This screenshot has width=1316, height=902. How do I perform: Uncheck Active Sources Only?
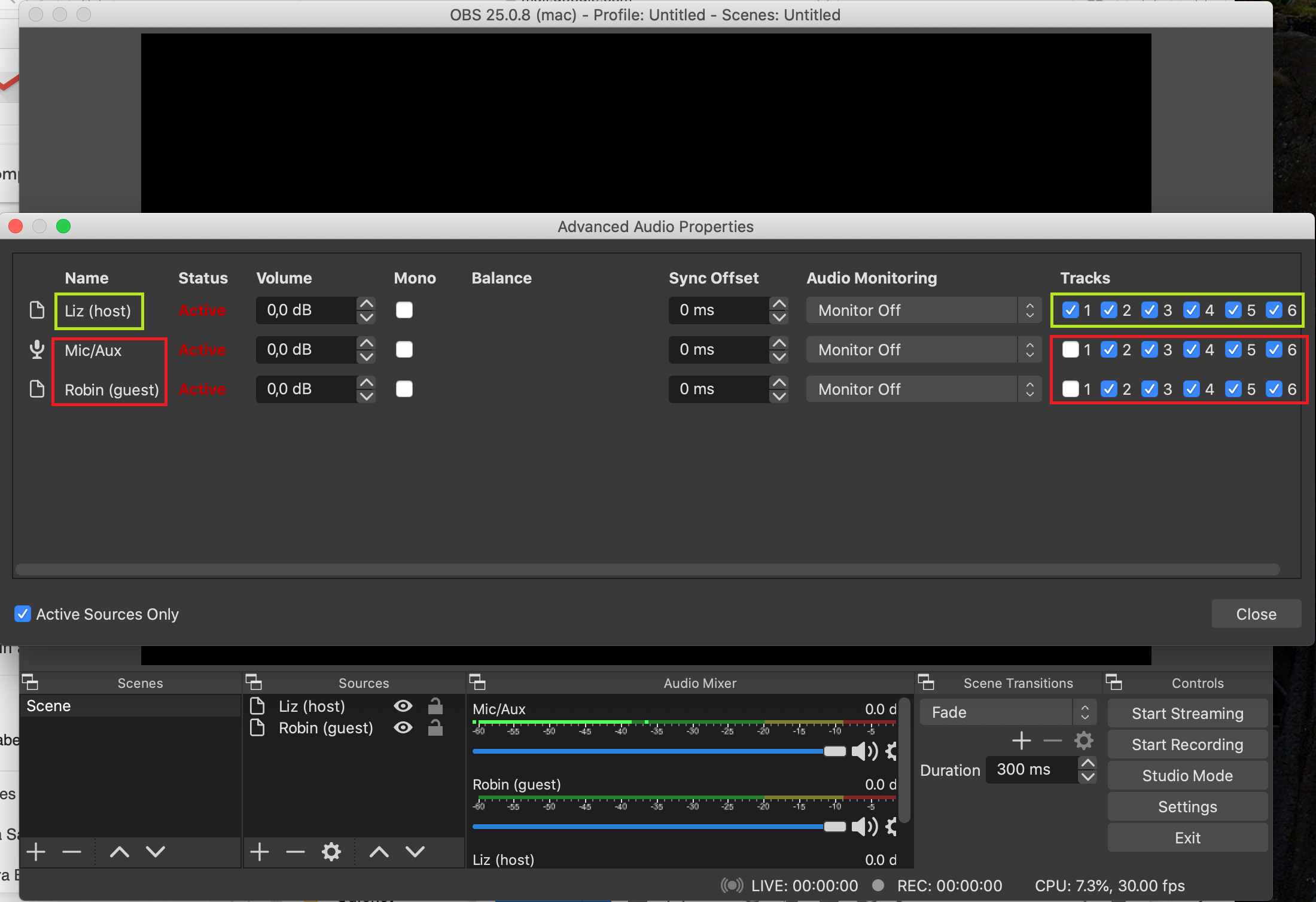[23, 614]
